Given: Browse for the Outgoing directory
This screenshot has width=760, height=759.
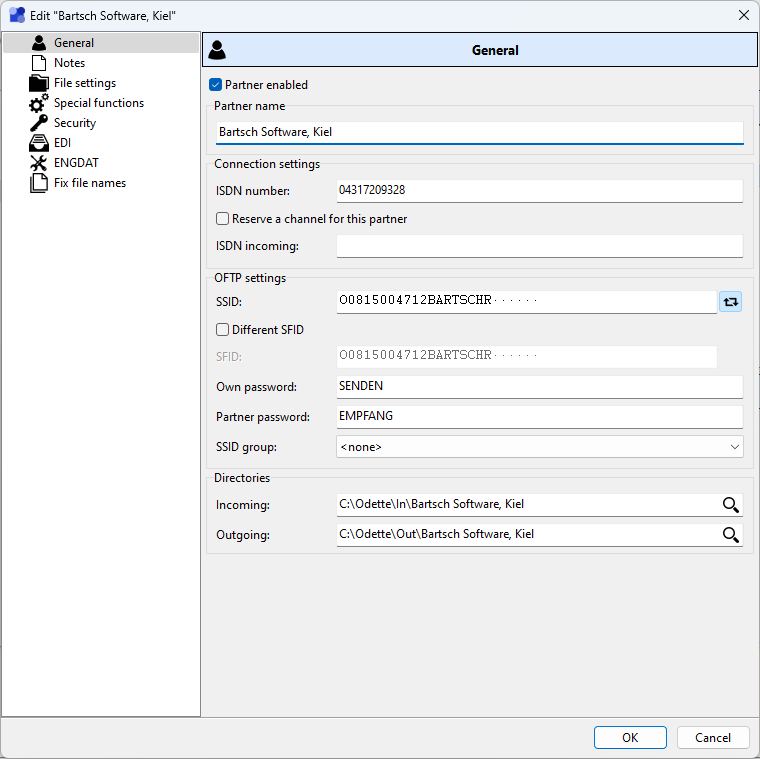Looking at the screenshot, I should click(x=731, y=534).
